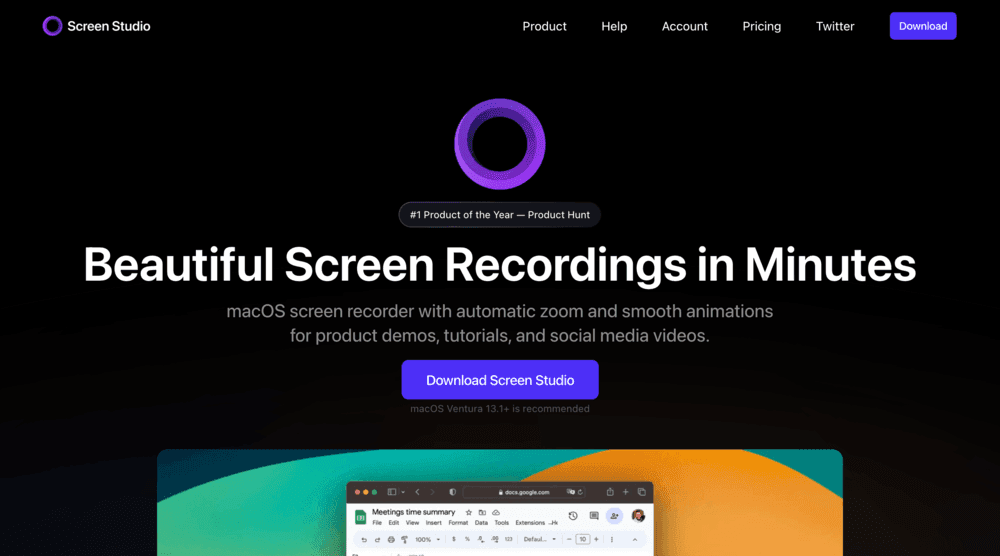Open the Default font dropdown
1000x556 pixels.
pos(540,539)
